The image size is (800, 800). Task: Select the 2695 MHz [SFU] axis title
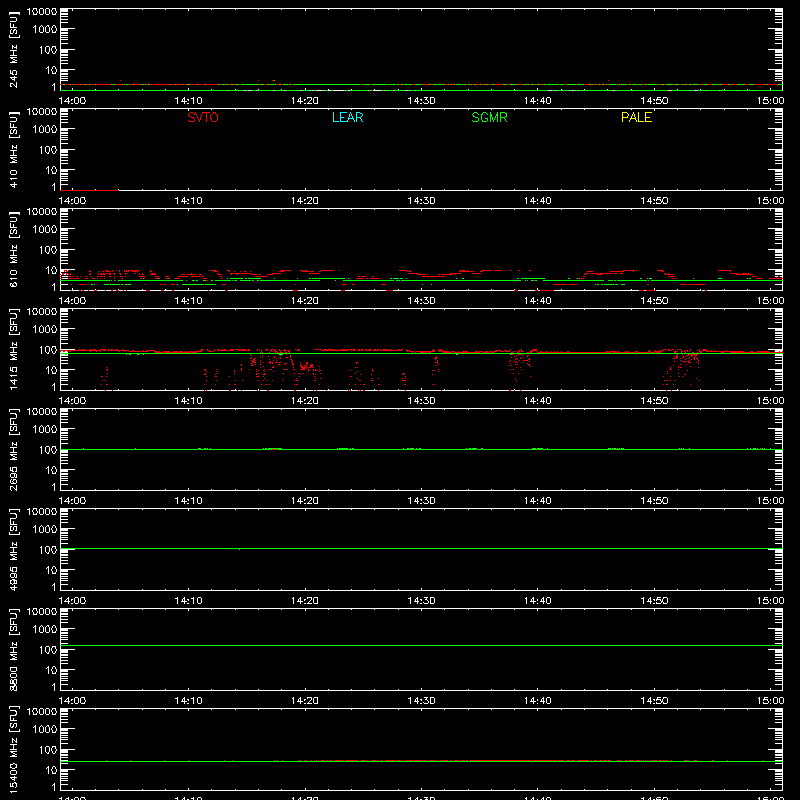[x=13, y=450]
